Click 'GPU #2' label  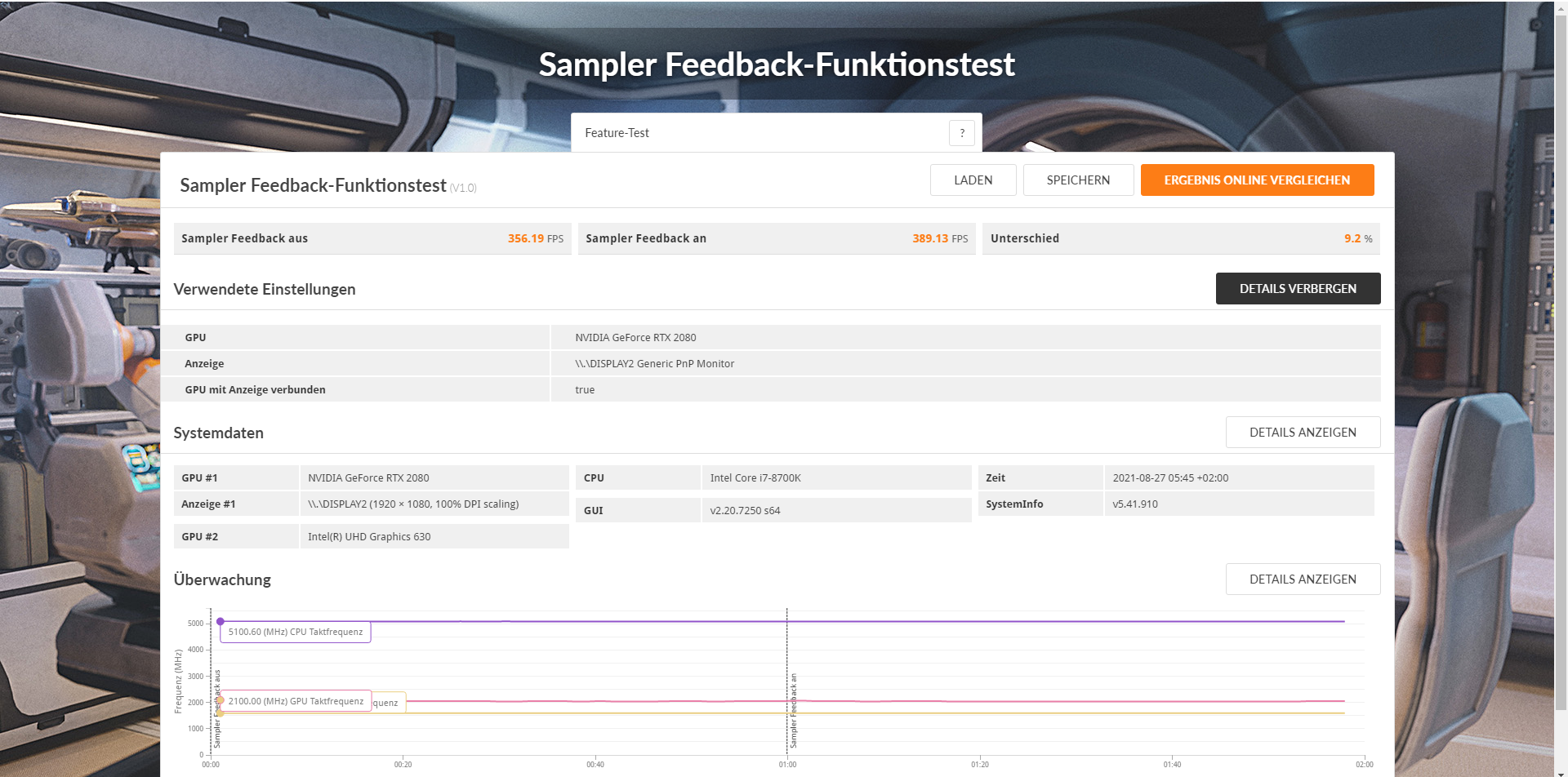tap(199, 537)
